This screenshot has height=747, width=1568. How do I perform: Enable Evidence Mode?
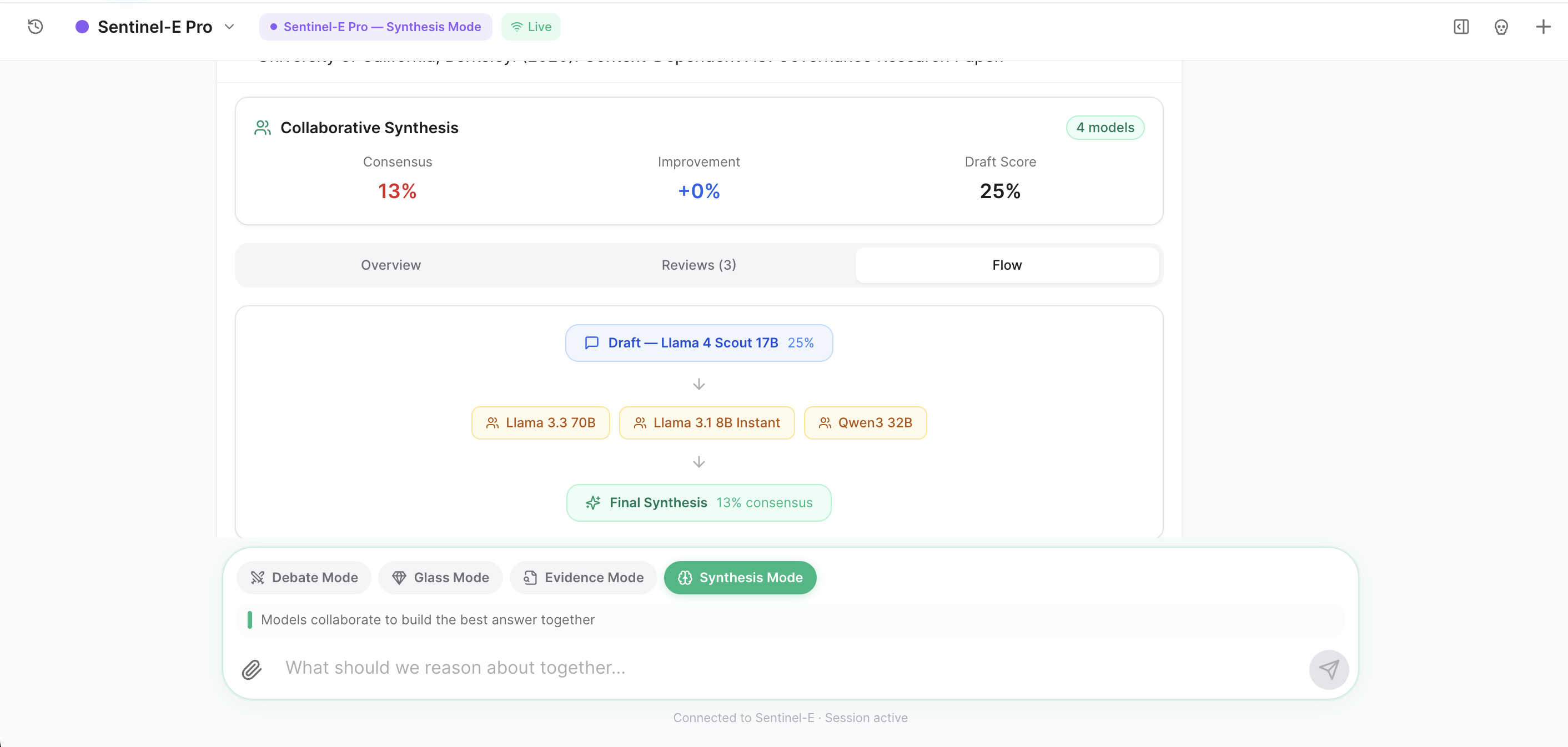(583, 577)
